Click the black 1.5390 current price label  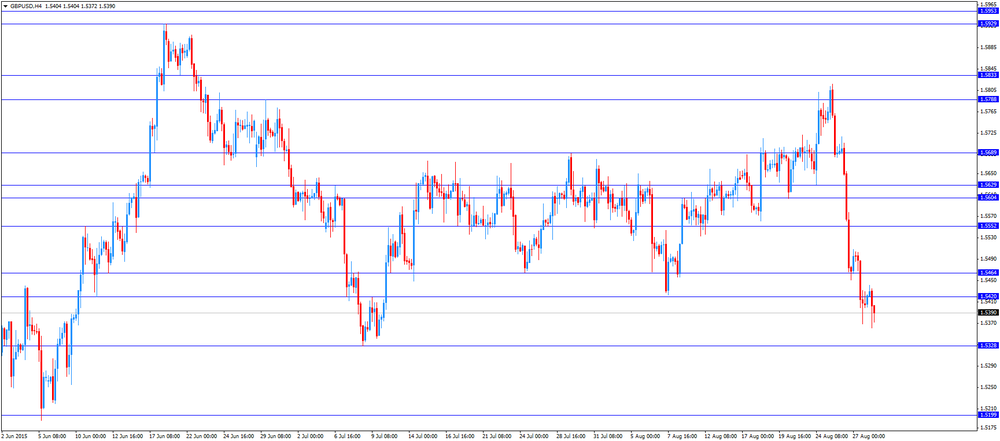point(987,313)
